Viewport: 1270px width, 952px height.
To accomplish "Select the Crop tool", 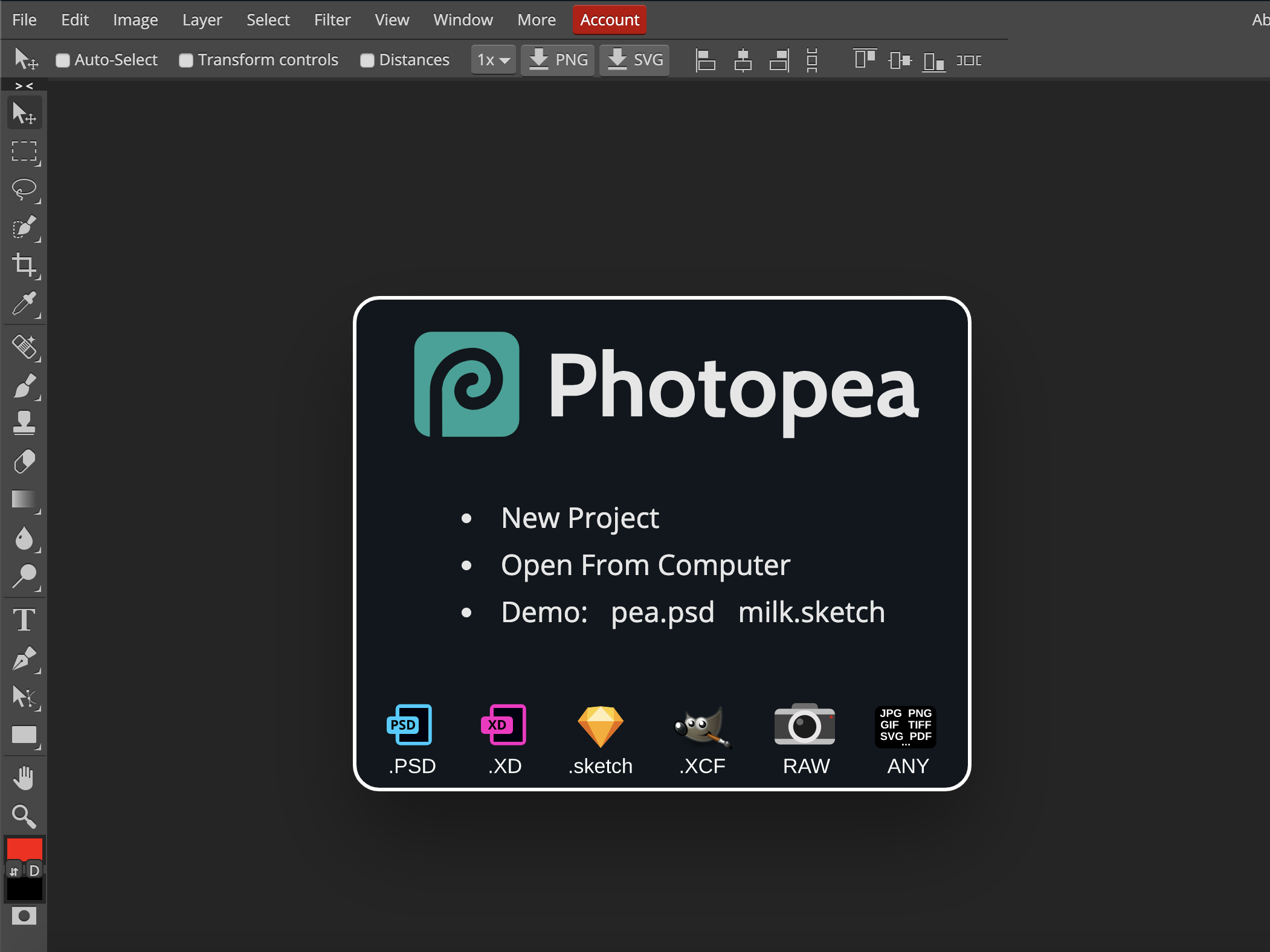I will 24,265.
